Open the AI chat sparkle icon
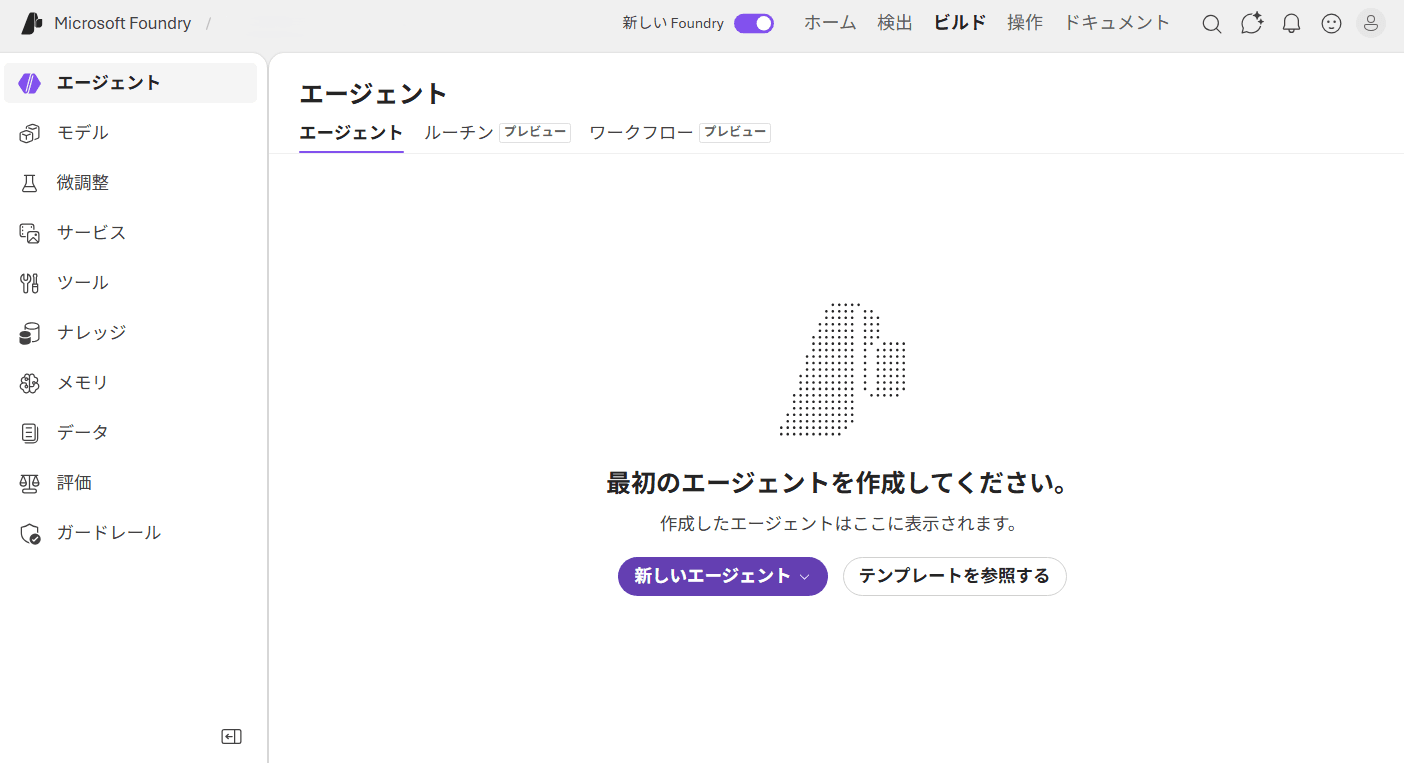Screen dimensions: 1404x763 tap(1252, 23)
